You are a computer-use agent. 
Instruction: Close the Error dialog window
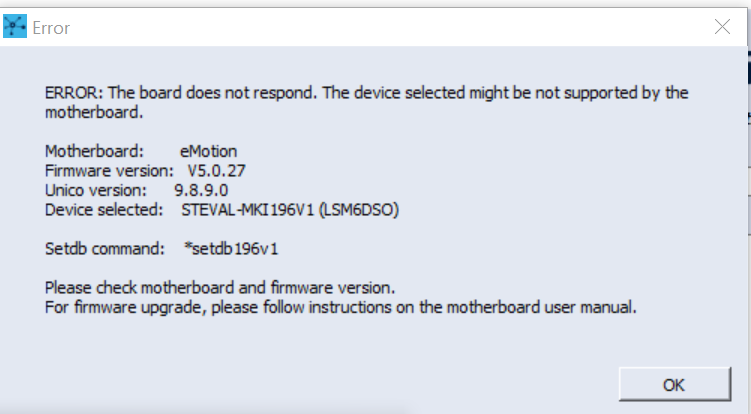pos(722,28)
